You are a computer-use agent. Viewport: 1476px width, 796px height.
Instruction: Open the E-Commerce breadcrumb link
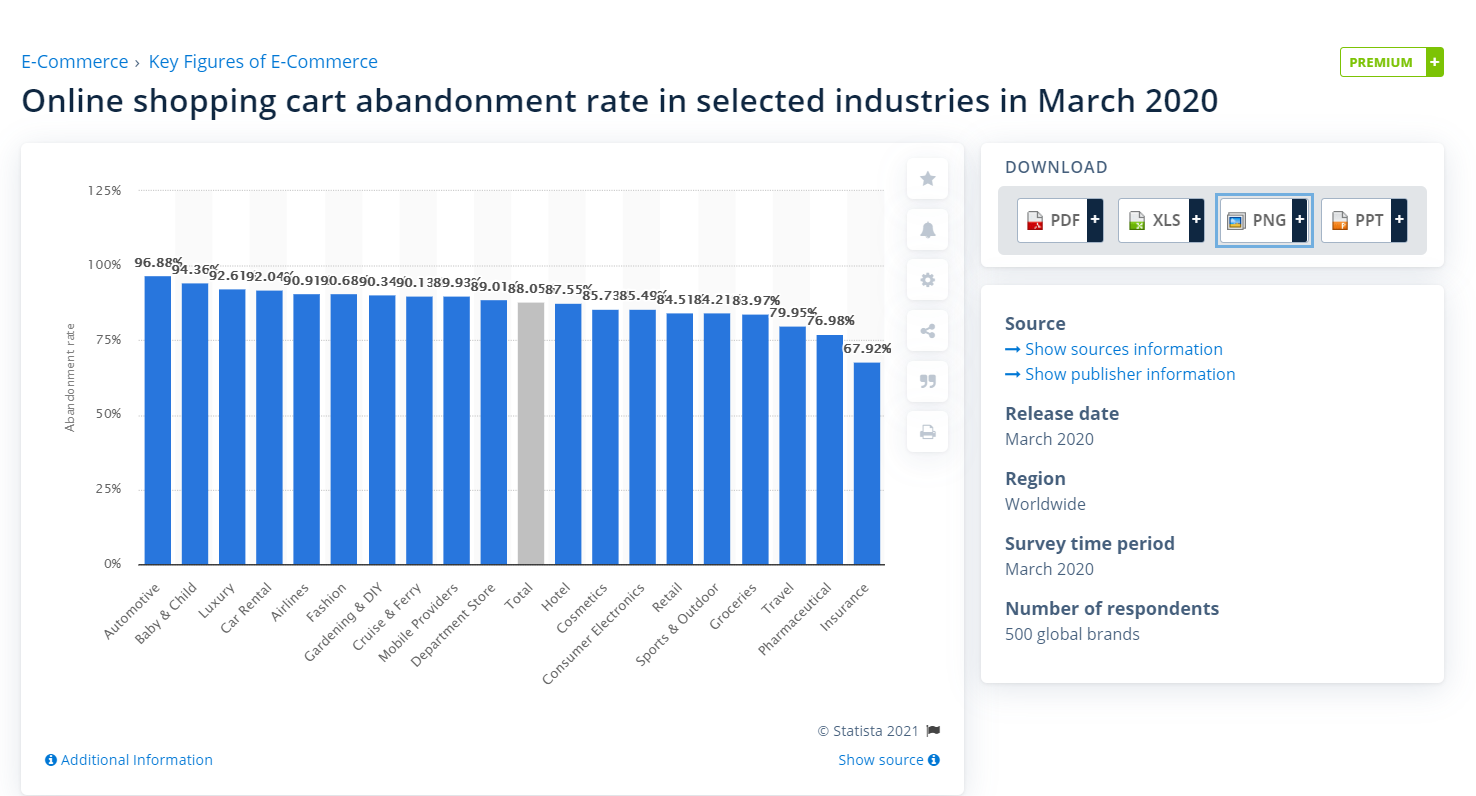click(x=75, y=62)
